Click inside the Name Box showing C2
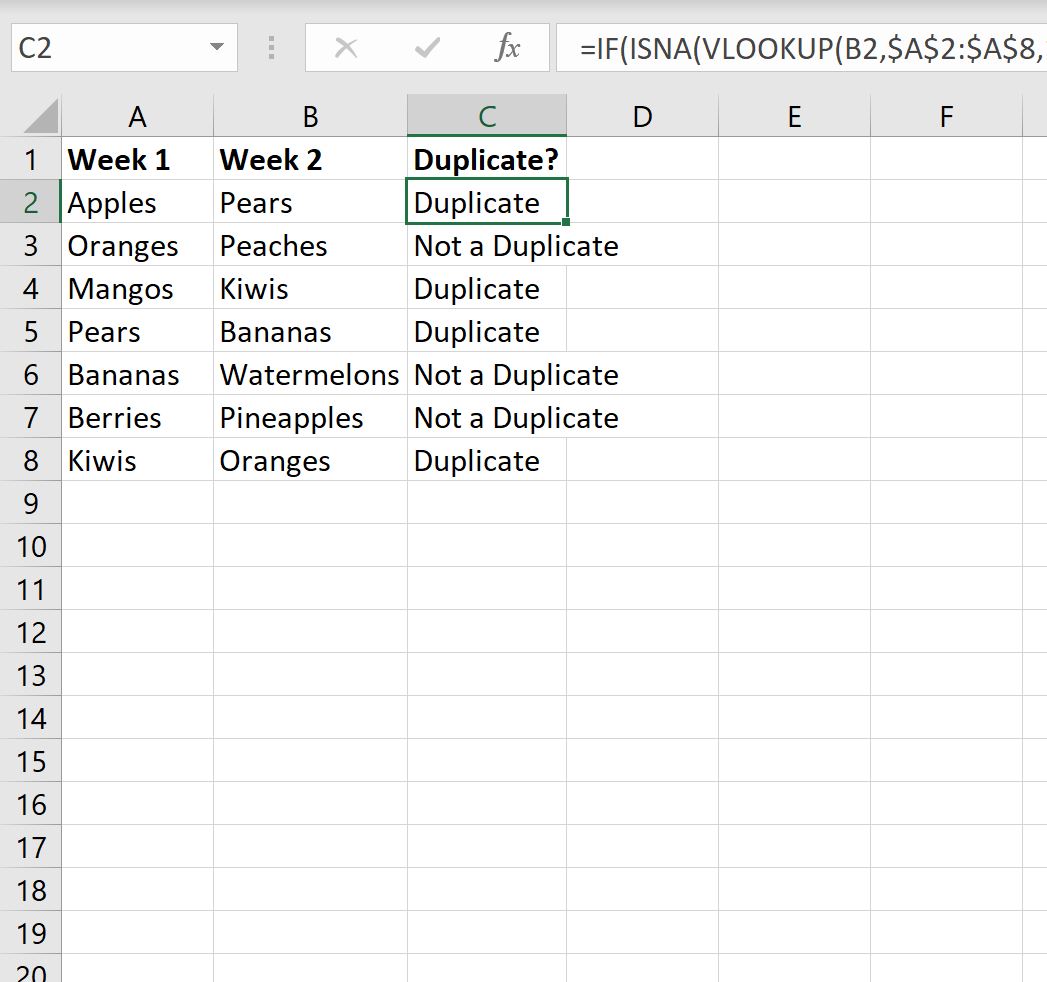The image size is (1047, 982). coord(100,47)
